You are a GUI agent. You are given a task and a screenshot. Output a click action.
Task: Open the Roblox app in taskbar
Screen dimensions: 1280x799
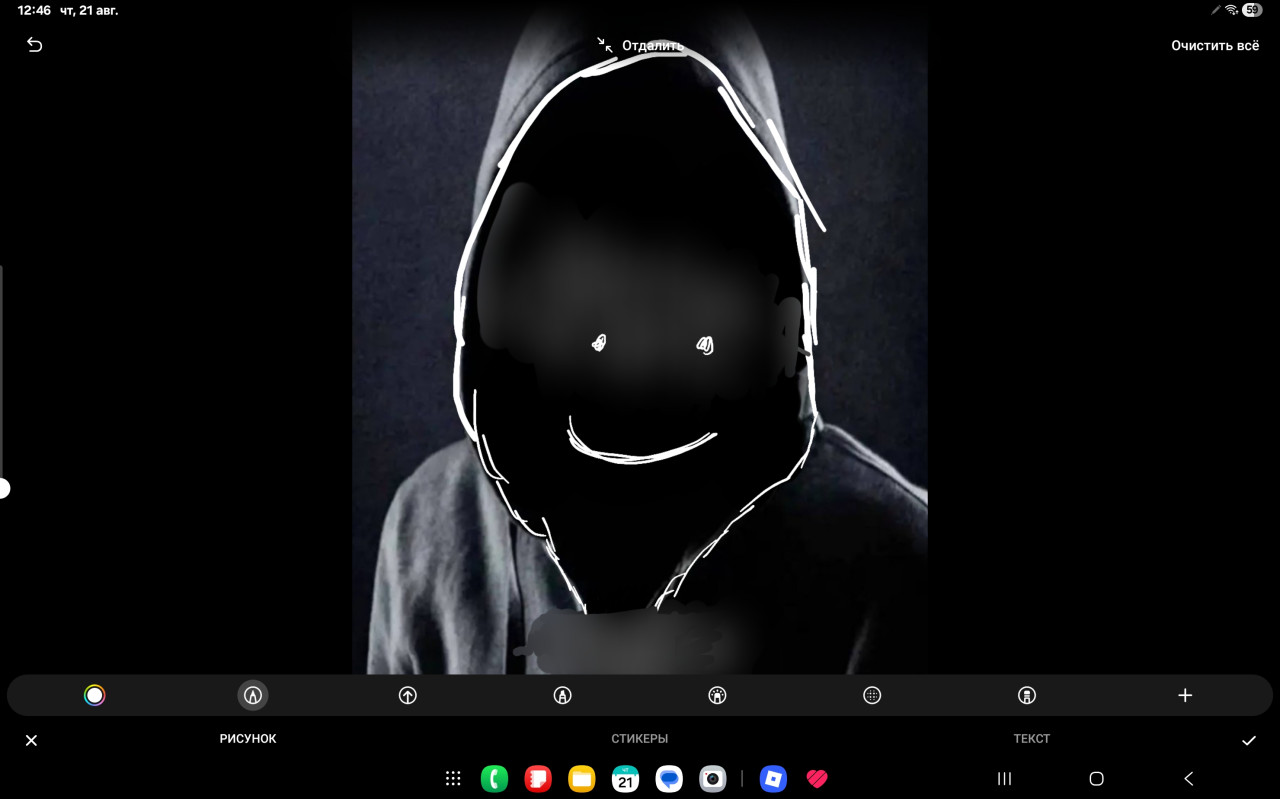point(773,778)
